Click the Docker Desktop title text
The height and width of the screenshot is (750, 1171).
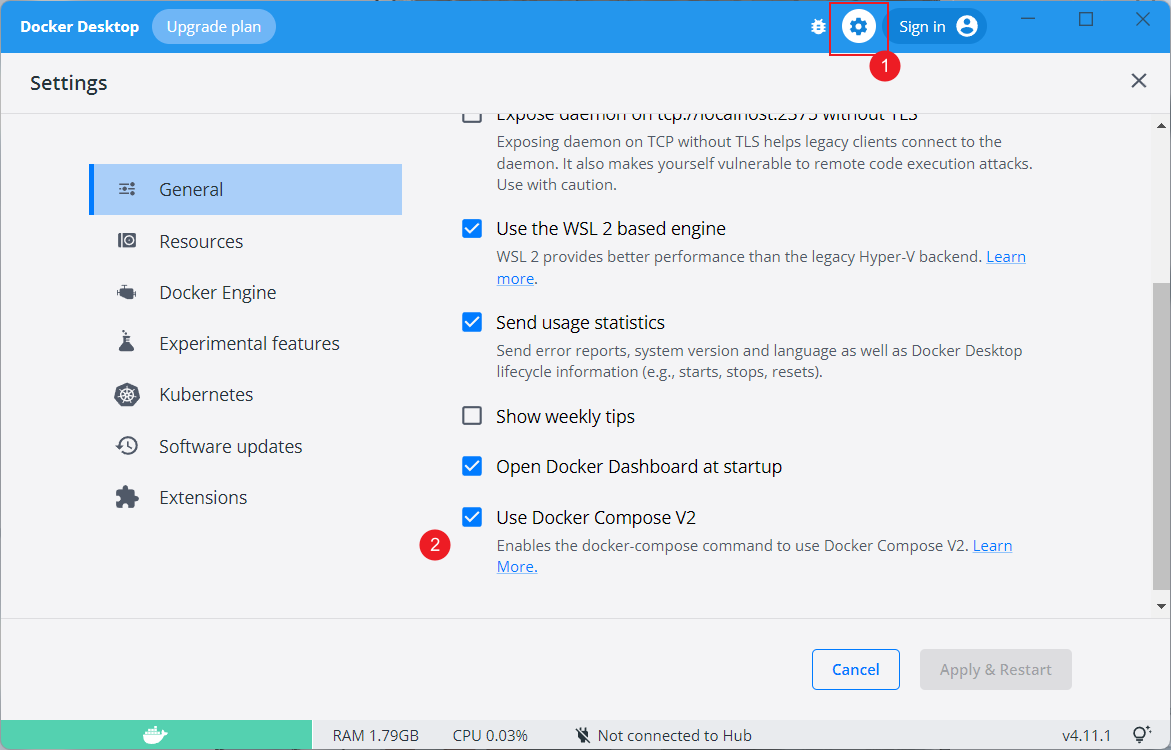coord(80,27)
